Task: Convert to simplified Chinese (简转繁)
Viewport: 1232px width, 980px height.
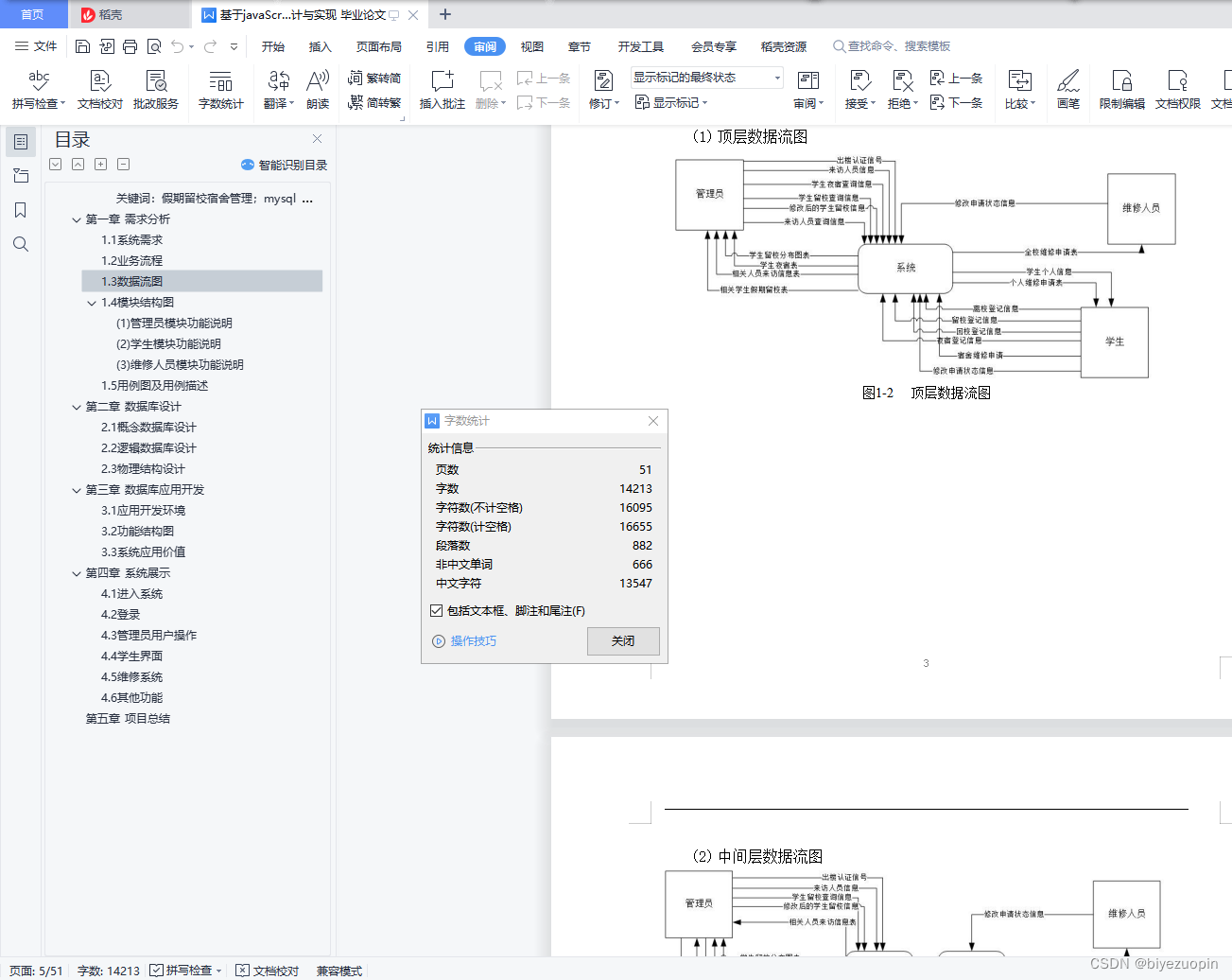Action: [x=374, y=102]
